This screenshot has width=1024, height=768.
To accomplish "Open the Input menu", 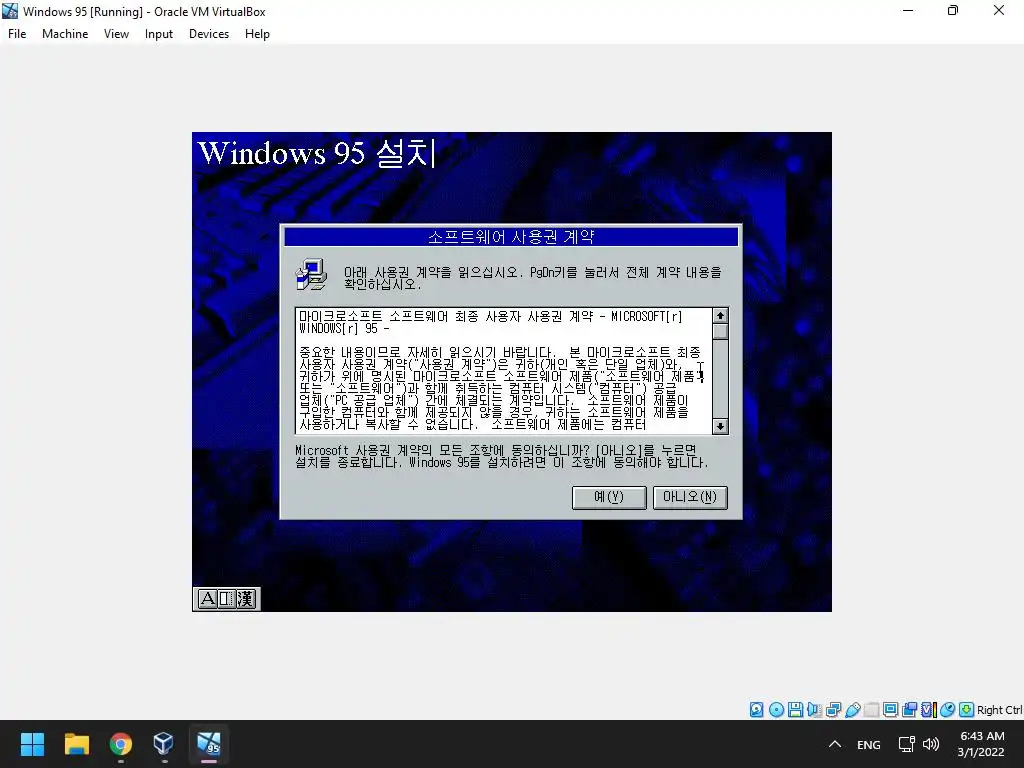I will 159,34.
